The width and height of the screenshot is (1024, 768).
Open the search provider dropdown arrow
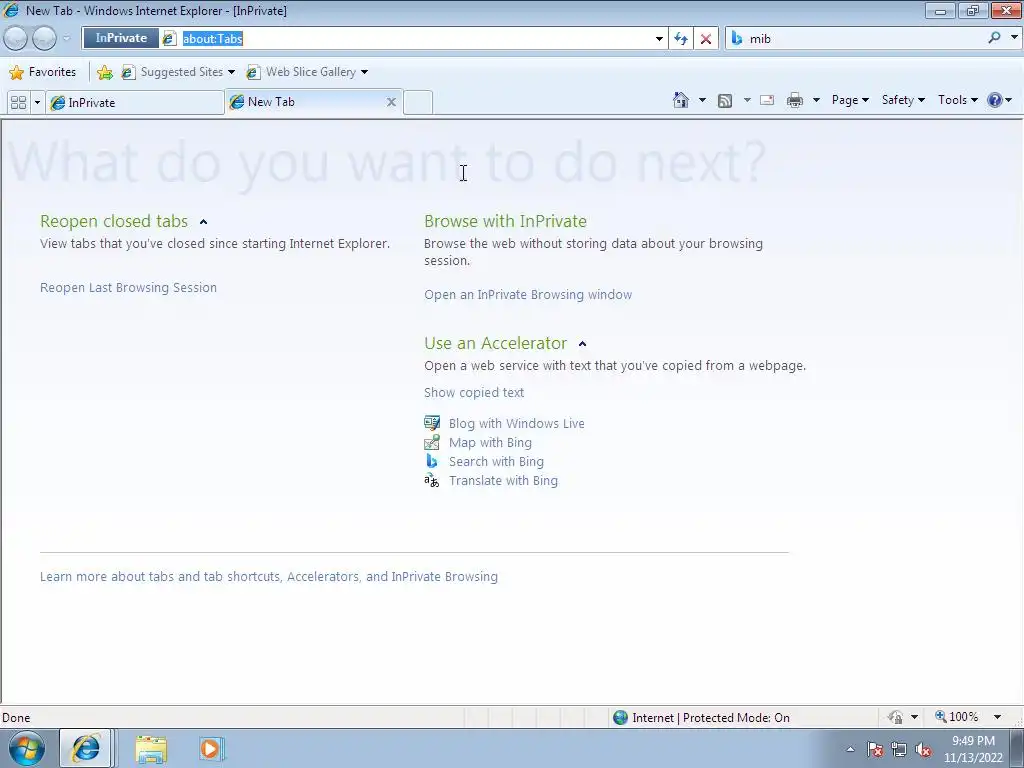pos(1014,38)
